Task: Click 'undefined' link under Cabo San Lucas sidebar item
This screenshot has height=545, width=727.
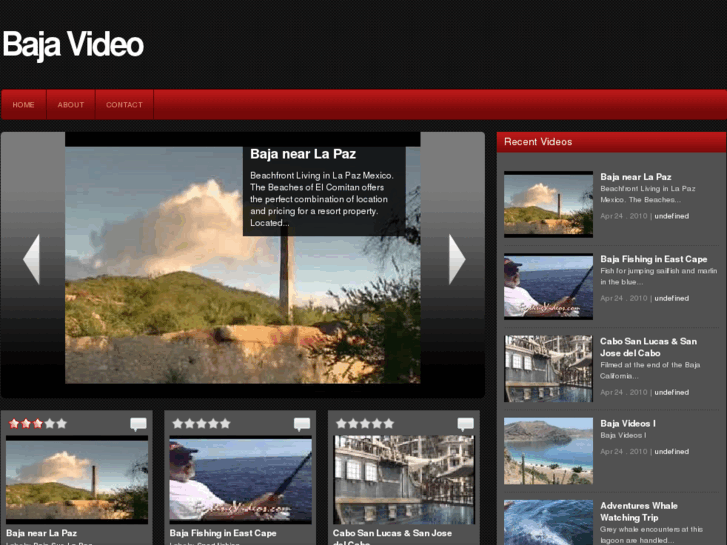Action: point(671,392)
